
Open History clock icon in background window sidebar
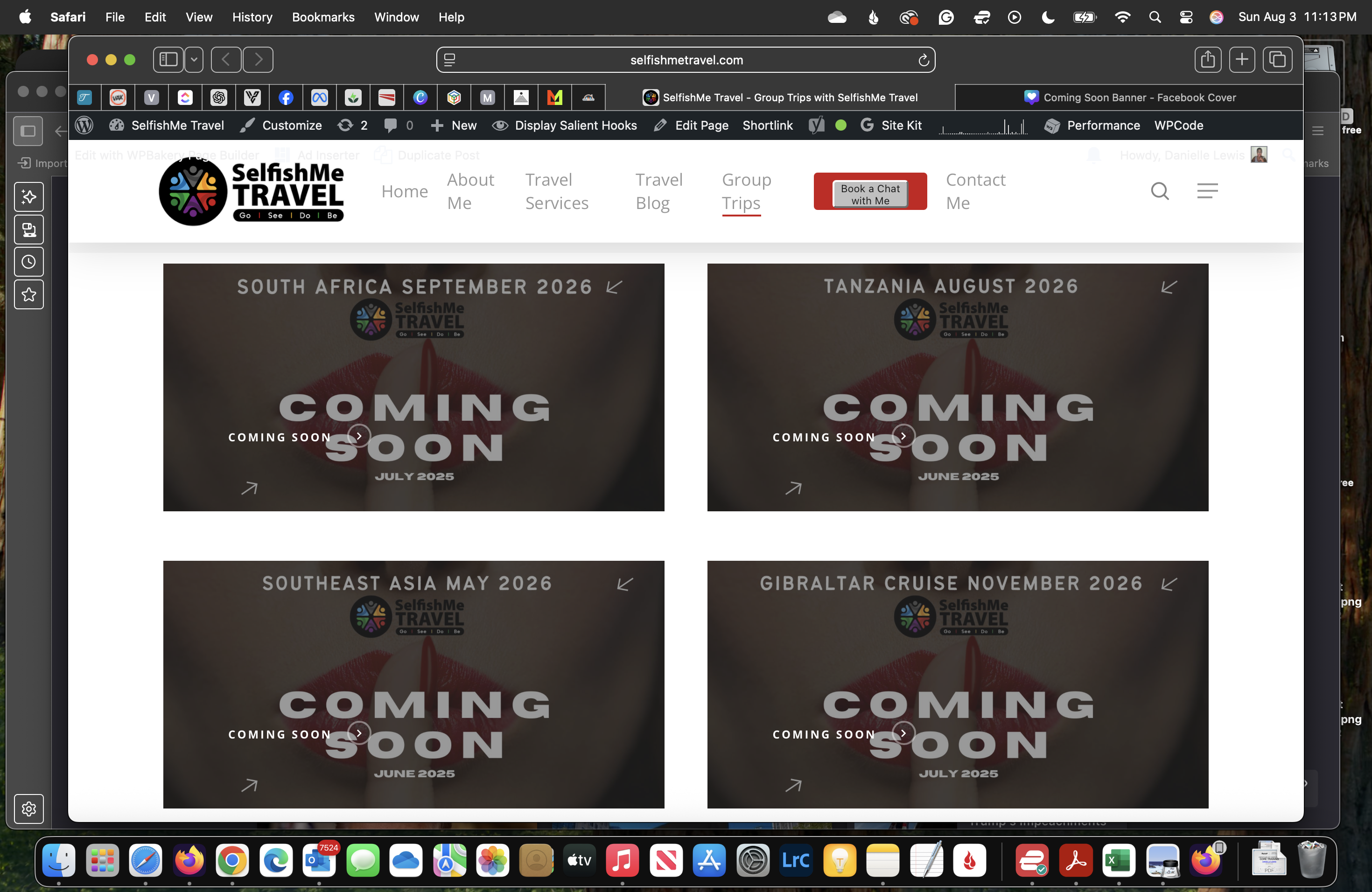[29, 262]
